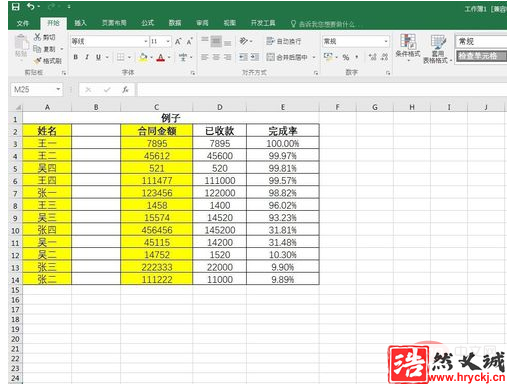The image size is (507, 384).
Task: Decrease font size with the smaller A
Action: click(189, 41)
